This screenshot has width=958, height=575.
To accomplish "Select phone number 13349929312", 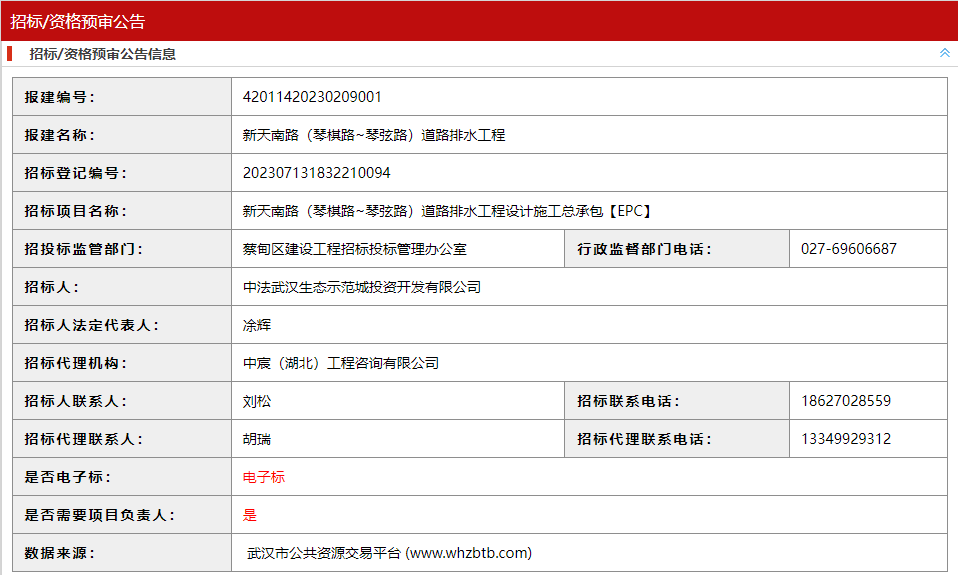I will tap(846, 439).
